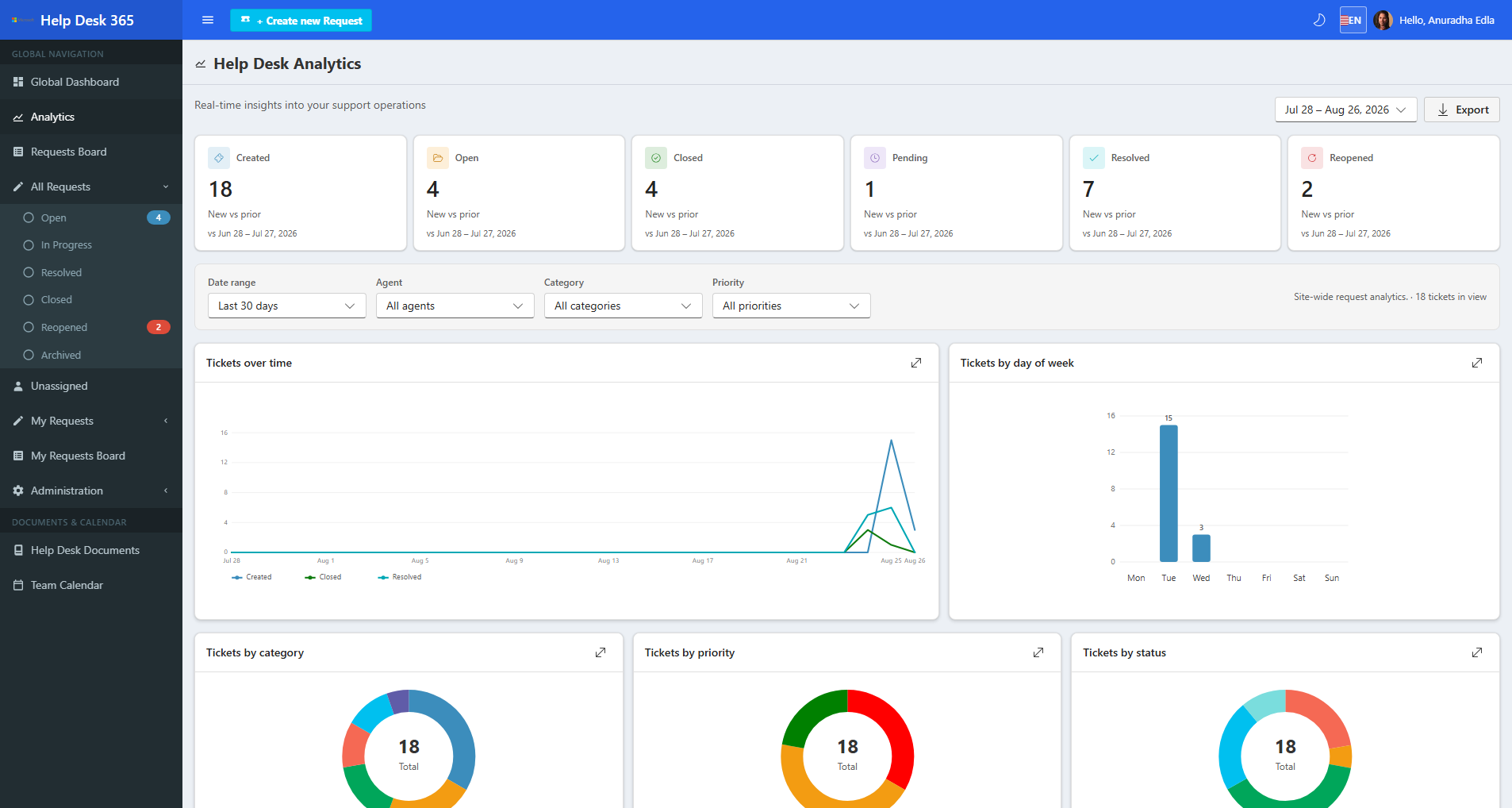
Task: Open Global Dashboard in the sidebar
Action: click(x=91, y=82)
